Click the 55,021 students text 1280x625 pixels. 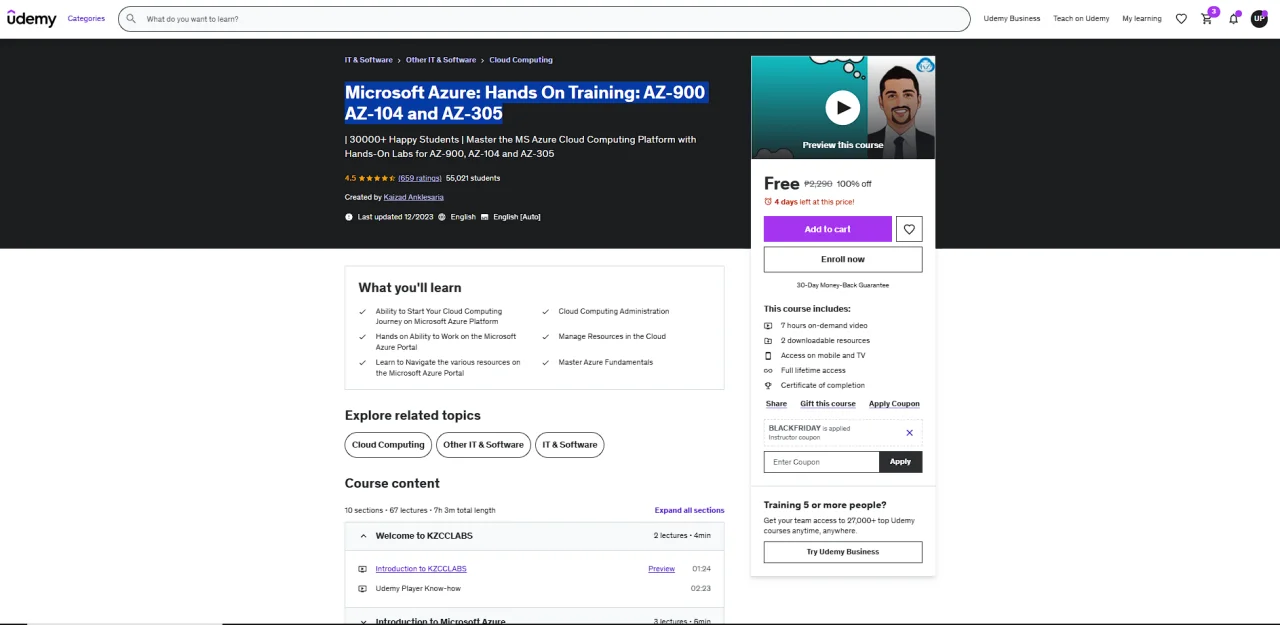(473, 178)
